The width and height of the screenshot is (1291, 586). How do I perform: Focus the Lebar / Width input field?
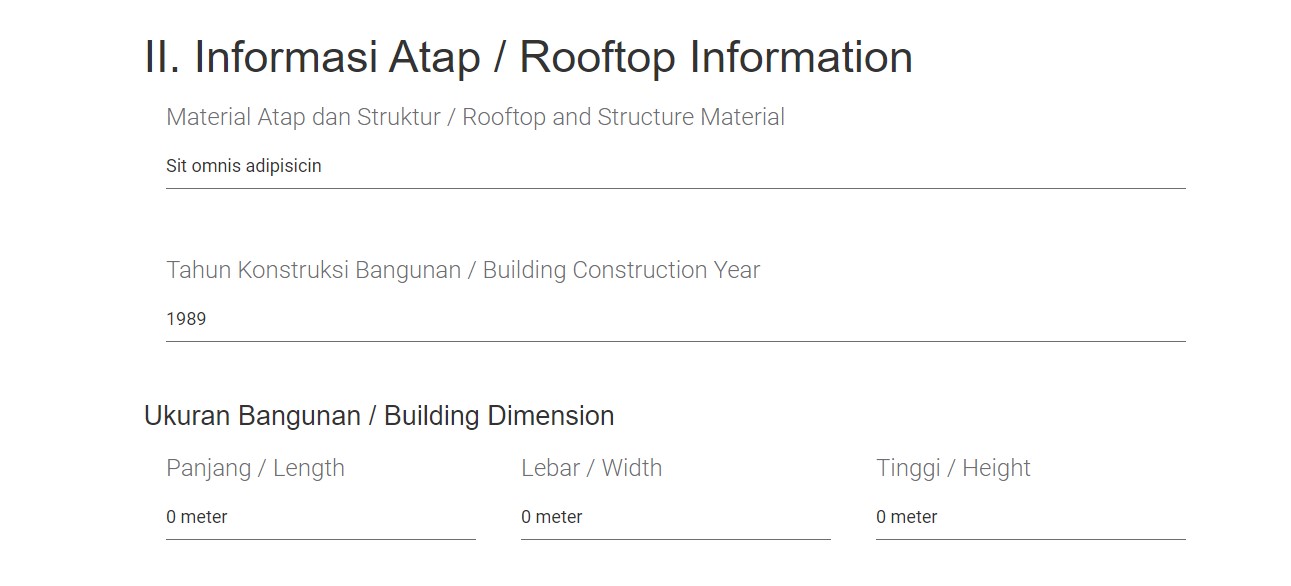[675, 517]
